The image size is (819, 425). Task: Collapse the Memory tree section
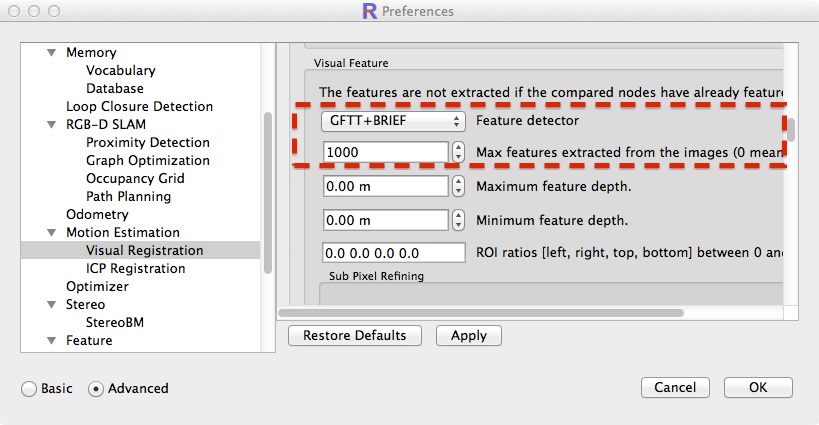tap(51, 53)
